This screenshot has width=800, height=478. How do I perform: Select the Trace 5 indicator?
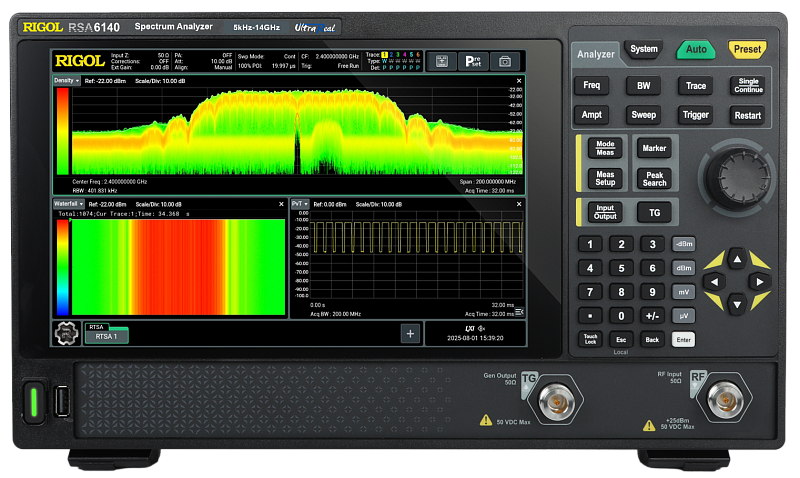coord(411,55)
